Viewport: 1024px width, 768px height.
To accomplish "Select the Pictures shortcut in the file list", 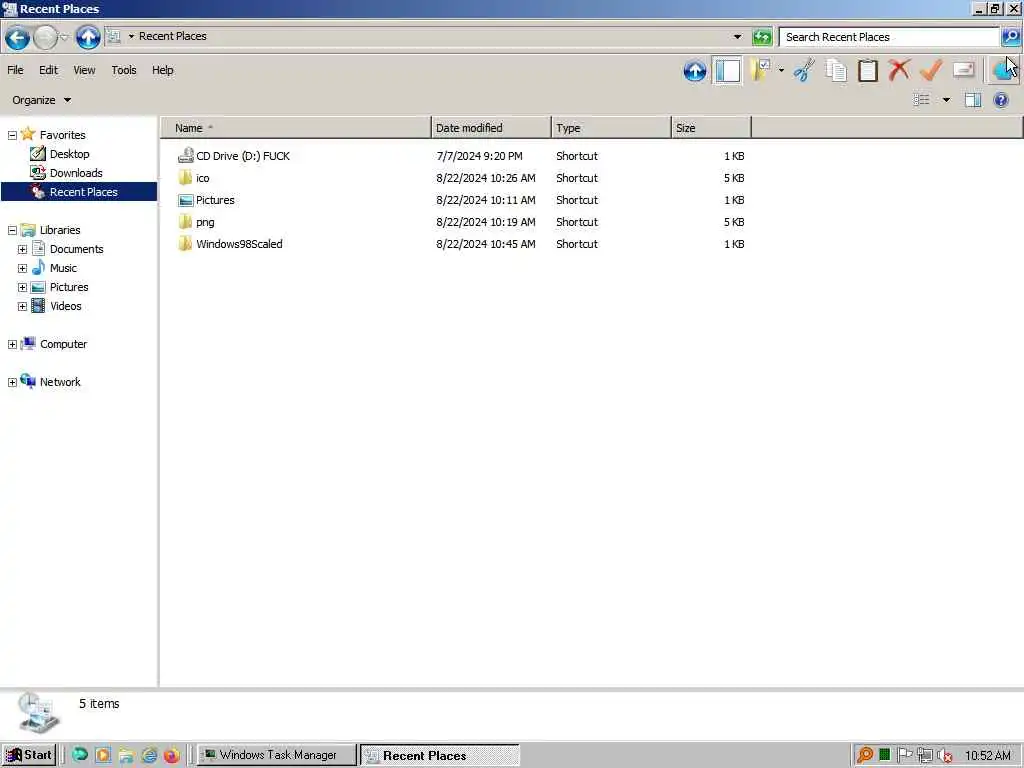I will tap(206, 200).
